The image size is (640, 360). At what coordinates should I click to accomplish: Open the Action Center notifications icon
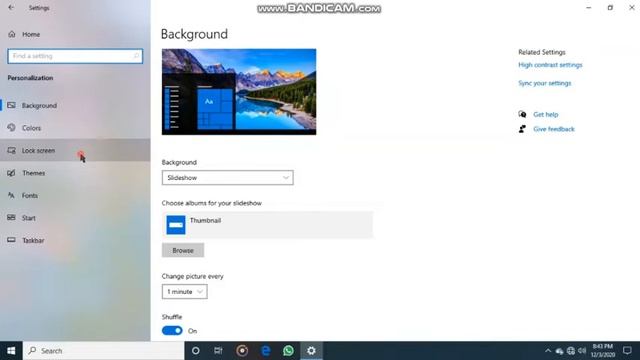pos(627,351)
